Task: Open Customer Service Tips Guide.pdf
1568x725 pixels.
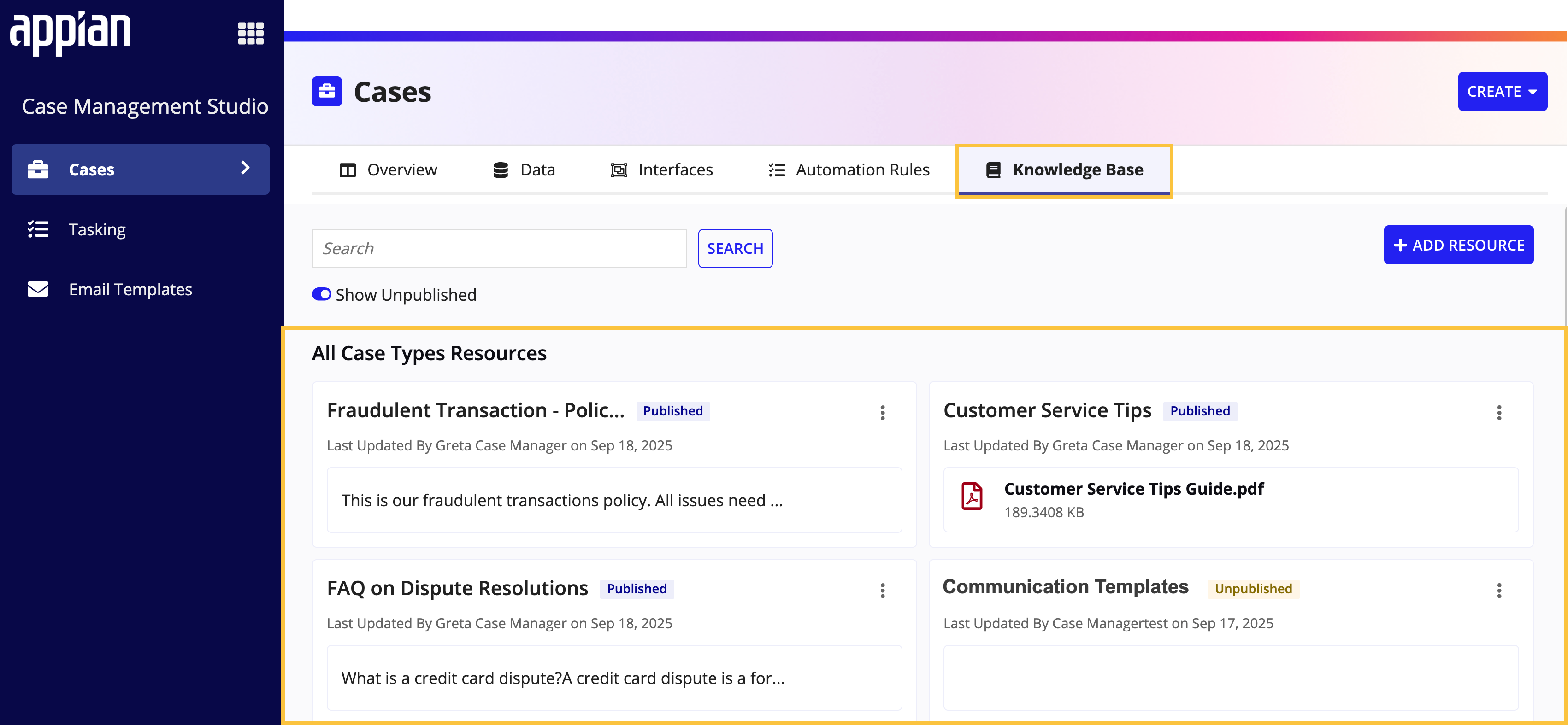Action: coord(1133,489)
